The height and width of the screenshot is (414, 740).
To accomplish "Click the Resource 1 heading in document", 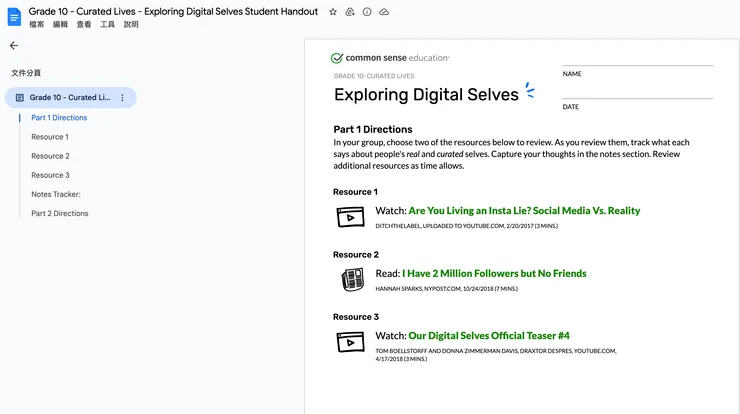I will point(355,192).
